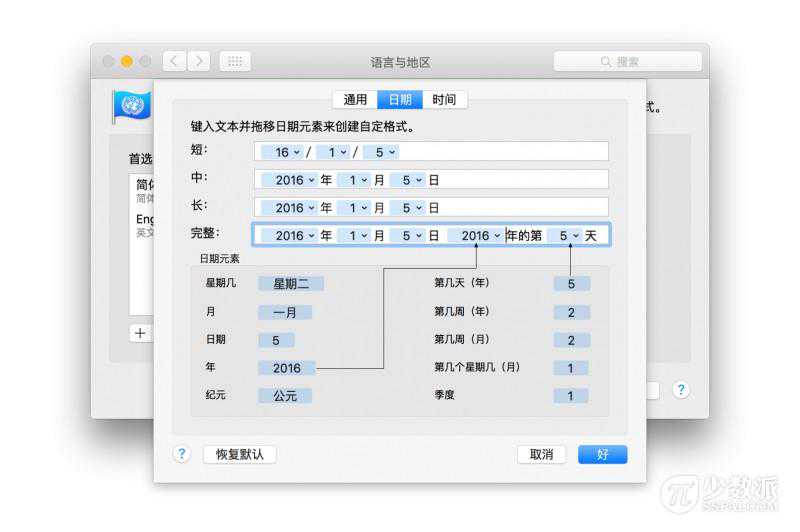Open the day 5 dropdown in the 中 row
800x532 pixels.
408,180
